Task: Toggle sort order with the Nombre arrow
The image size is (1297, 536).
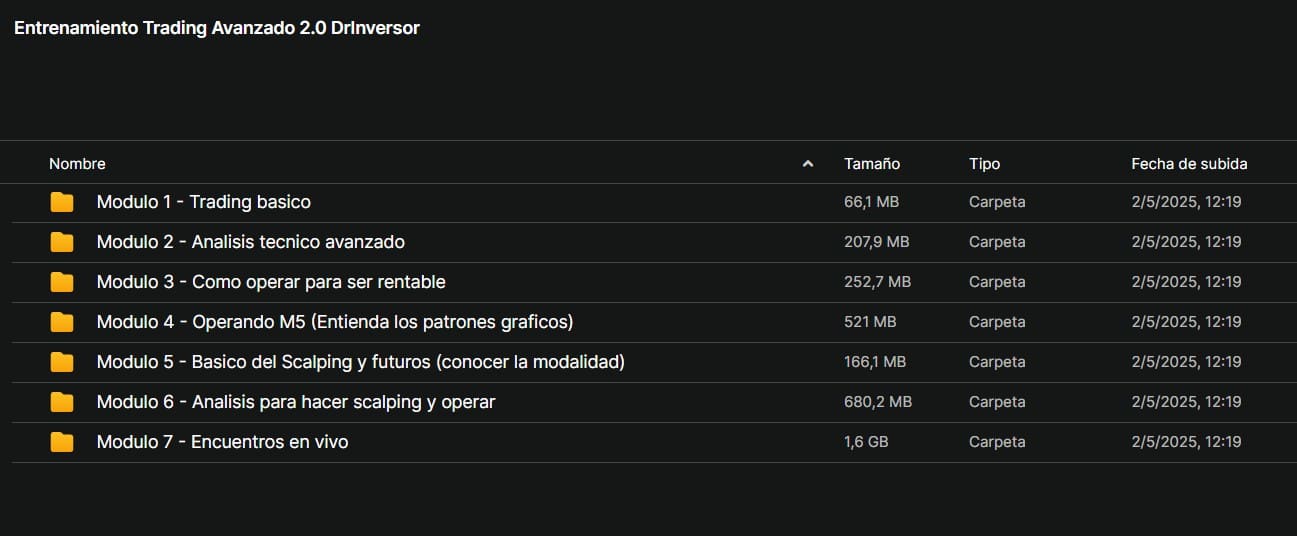Action: tap(808, 164)
